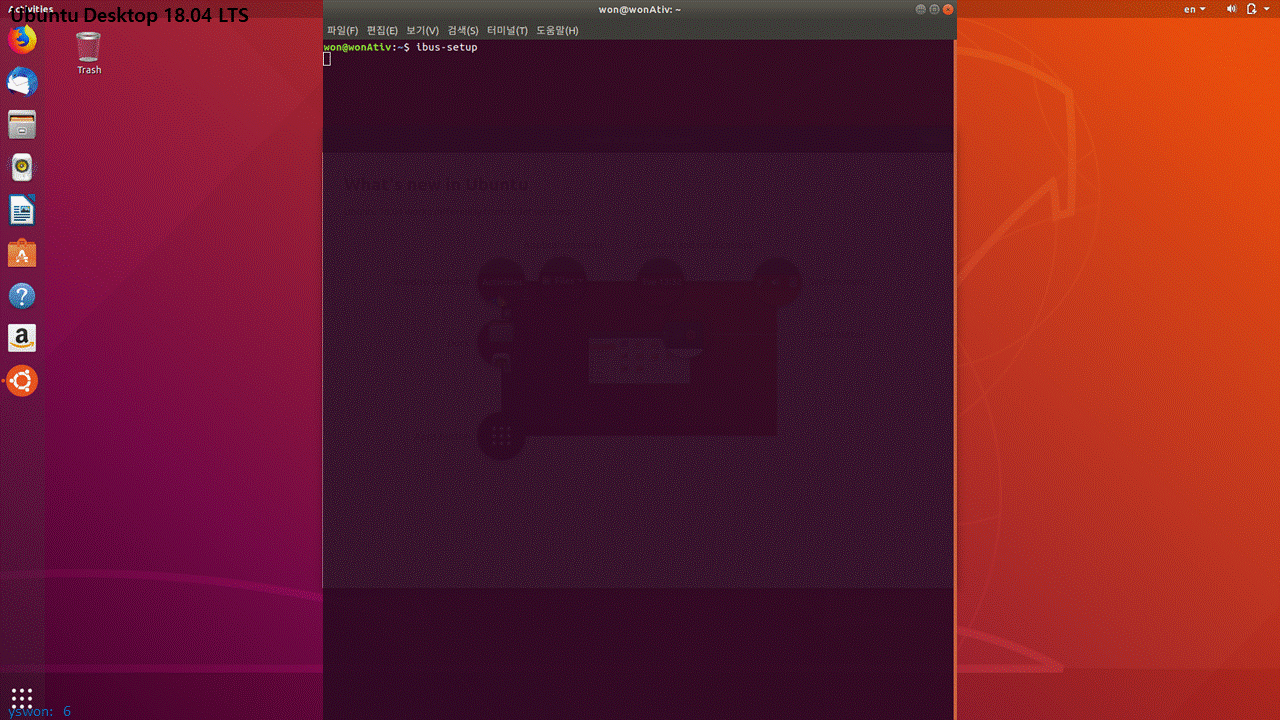Open the Help dock icon
The height and width of the screenshot is (720, 1280).
22,296
